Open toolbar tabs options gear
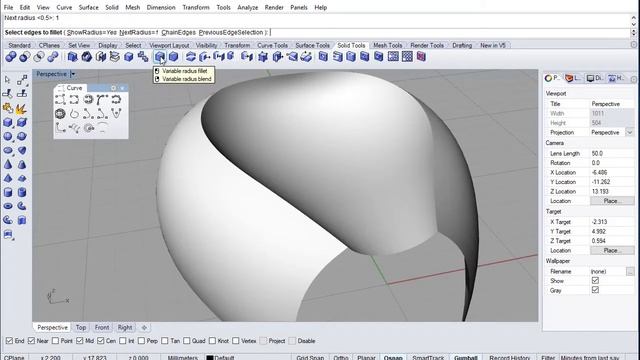Viewport: 640px width, 360px height. coord(633,44)
